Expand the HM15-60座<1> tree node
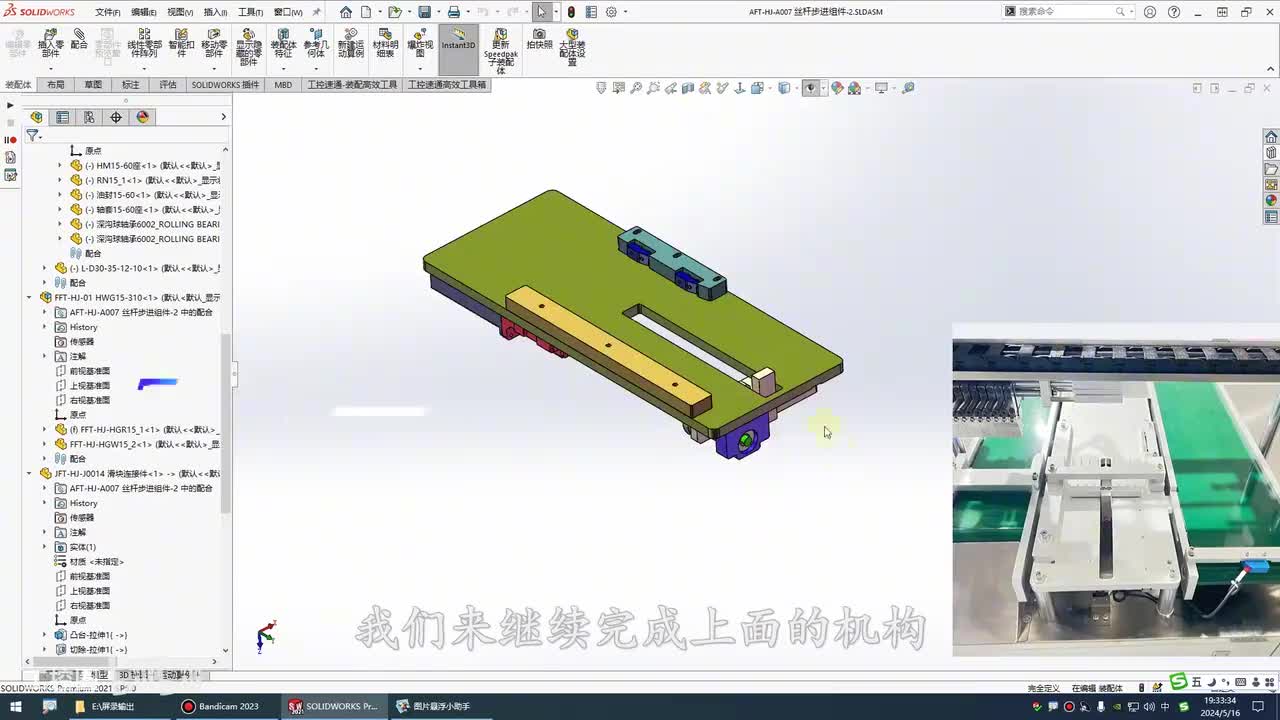The height and width of the screenshot is (720, 1280). pyautogui.click(x=59, y=166)
